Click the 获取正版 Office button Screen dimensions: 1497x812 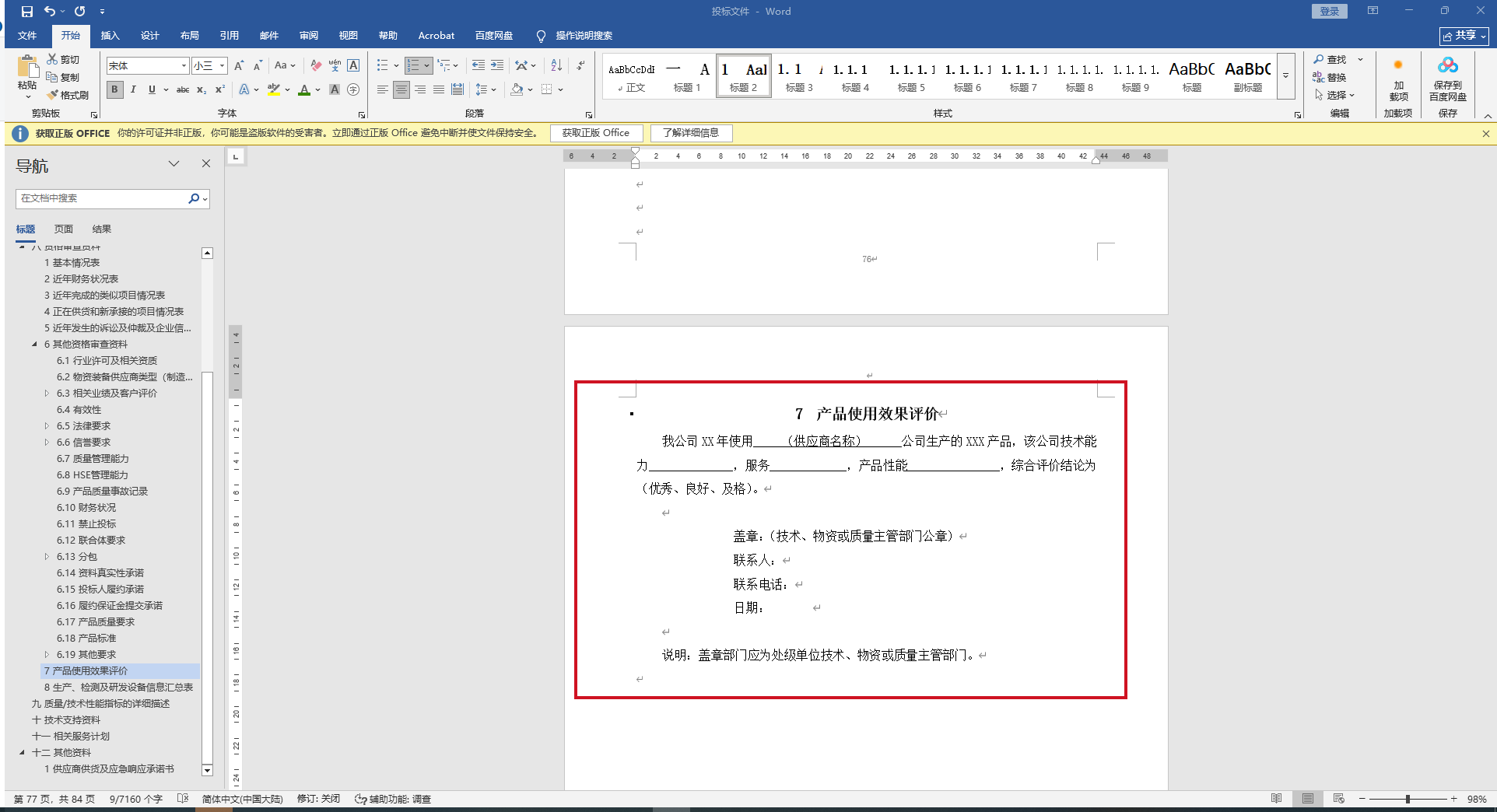coord(596,133)
